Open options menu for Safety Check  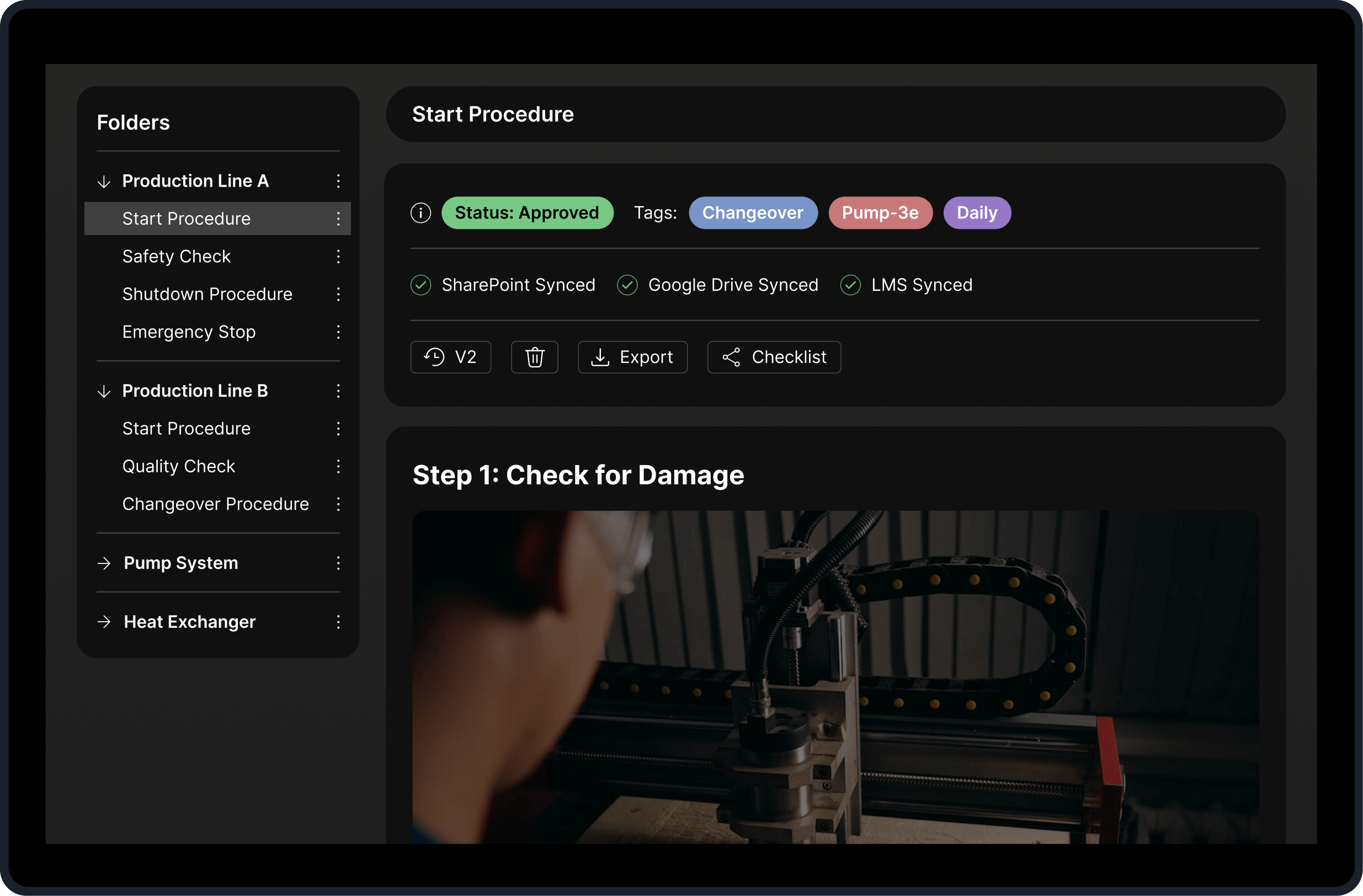coord(338,257)
